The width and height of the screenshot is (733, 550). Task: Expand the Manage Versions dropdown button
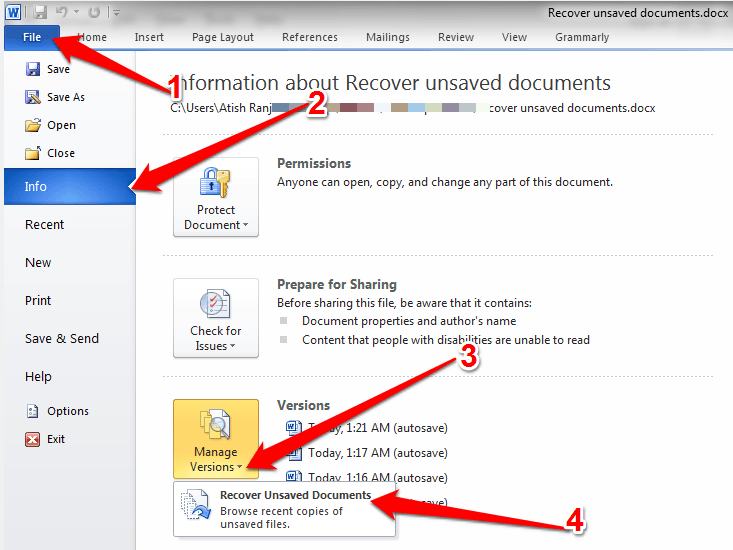216,439
